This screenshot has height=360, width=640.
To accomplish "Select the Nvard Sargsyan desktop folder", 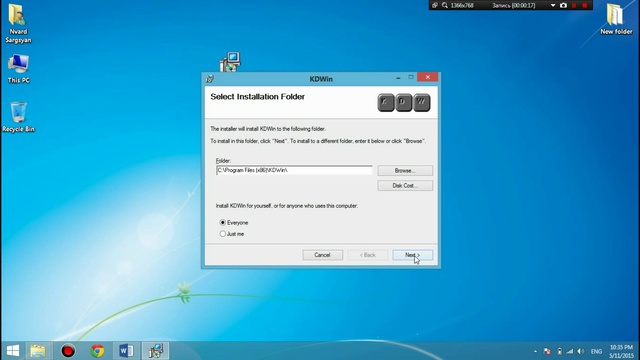I will 18,23.
